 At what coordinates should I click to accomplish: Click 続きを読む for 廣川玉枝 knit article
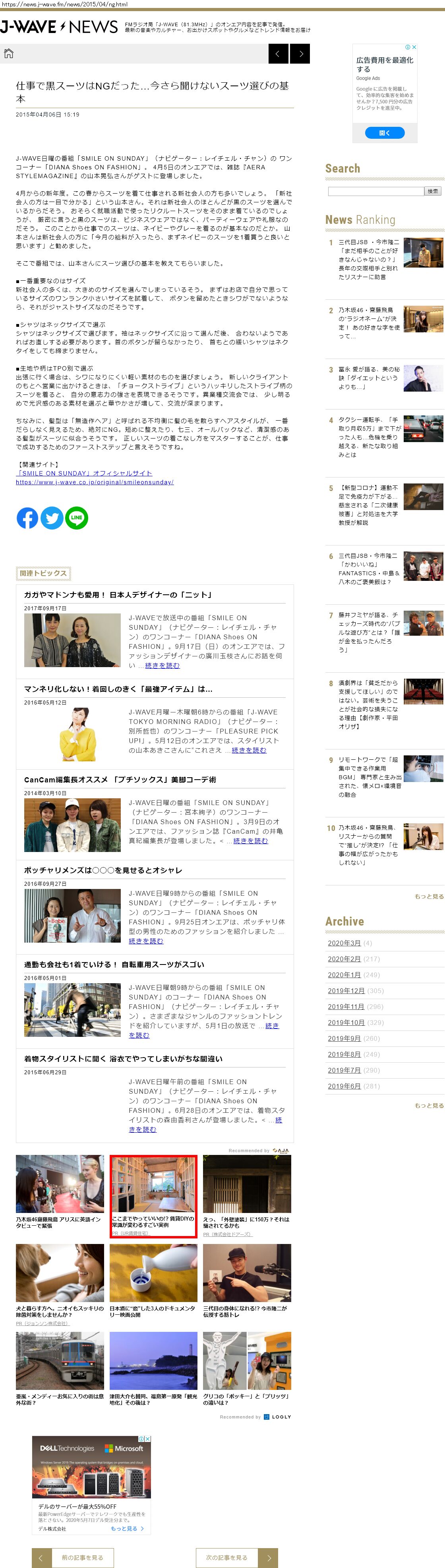tap(163, 665)
